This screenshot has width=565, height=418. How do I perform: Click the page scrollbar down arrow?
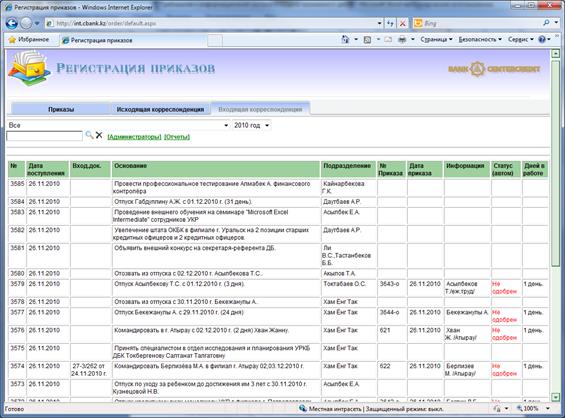(556, 397)
